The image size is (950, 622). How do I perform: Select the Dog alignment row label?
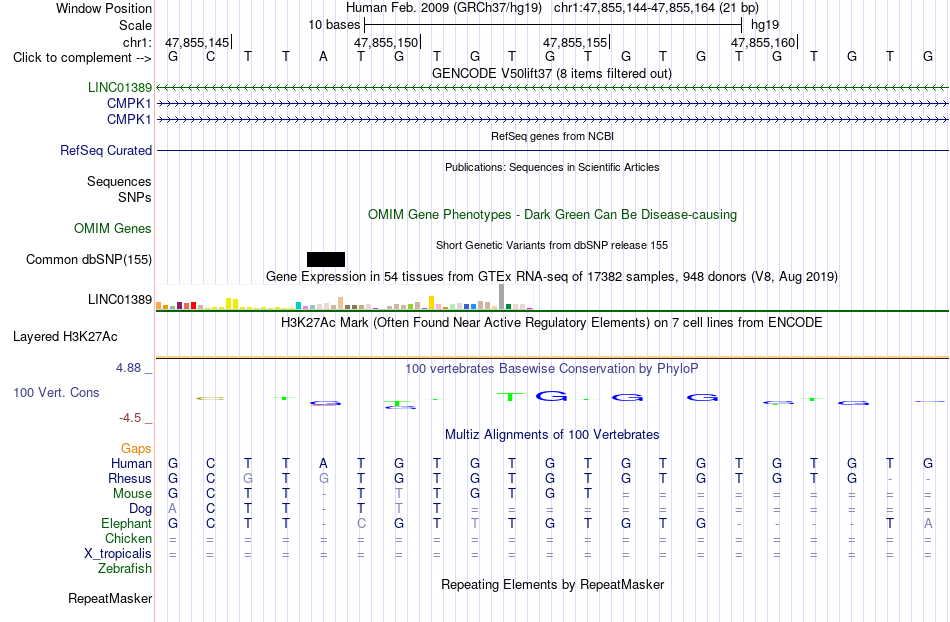coord(141,509)
